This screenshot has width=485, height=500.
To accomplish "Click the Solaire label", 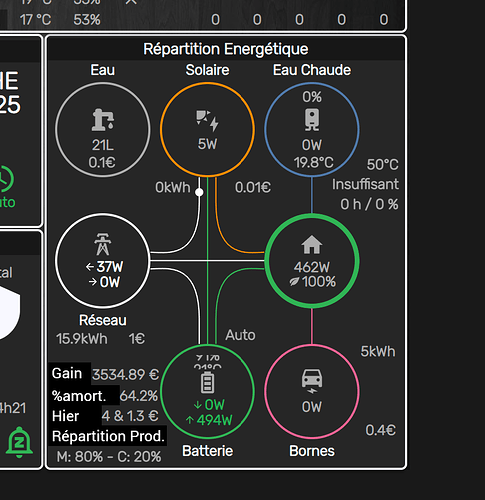I will click(207, 70).
